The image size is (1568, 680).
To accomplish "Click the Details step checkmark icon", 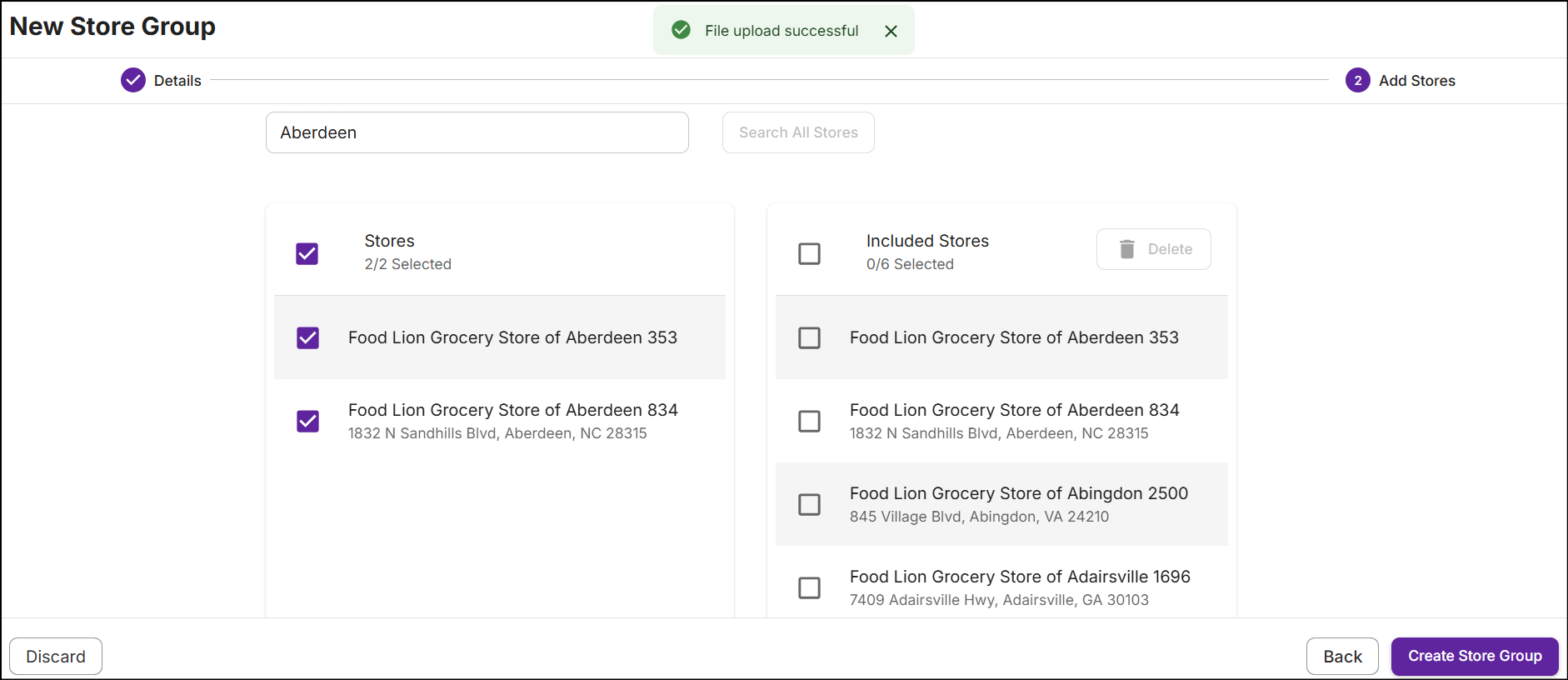I will coord(133,80).
